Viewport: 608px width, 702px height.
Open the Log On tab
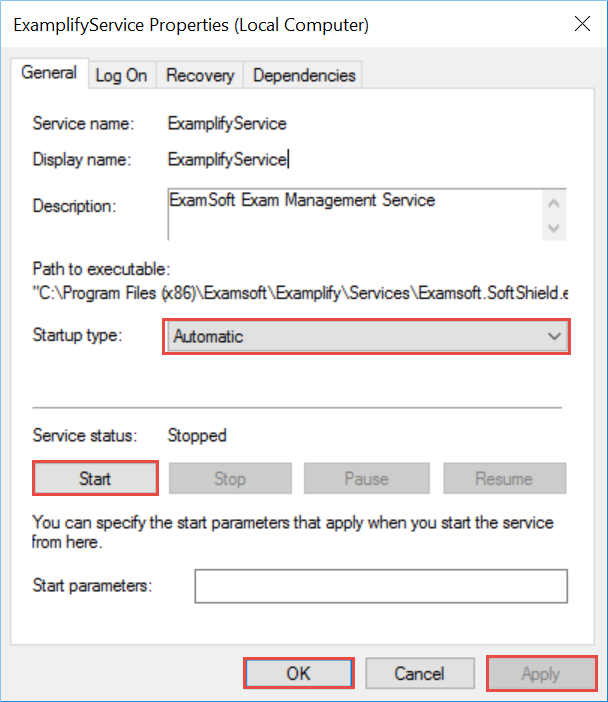(121, 75)
